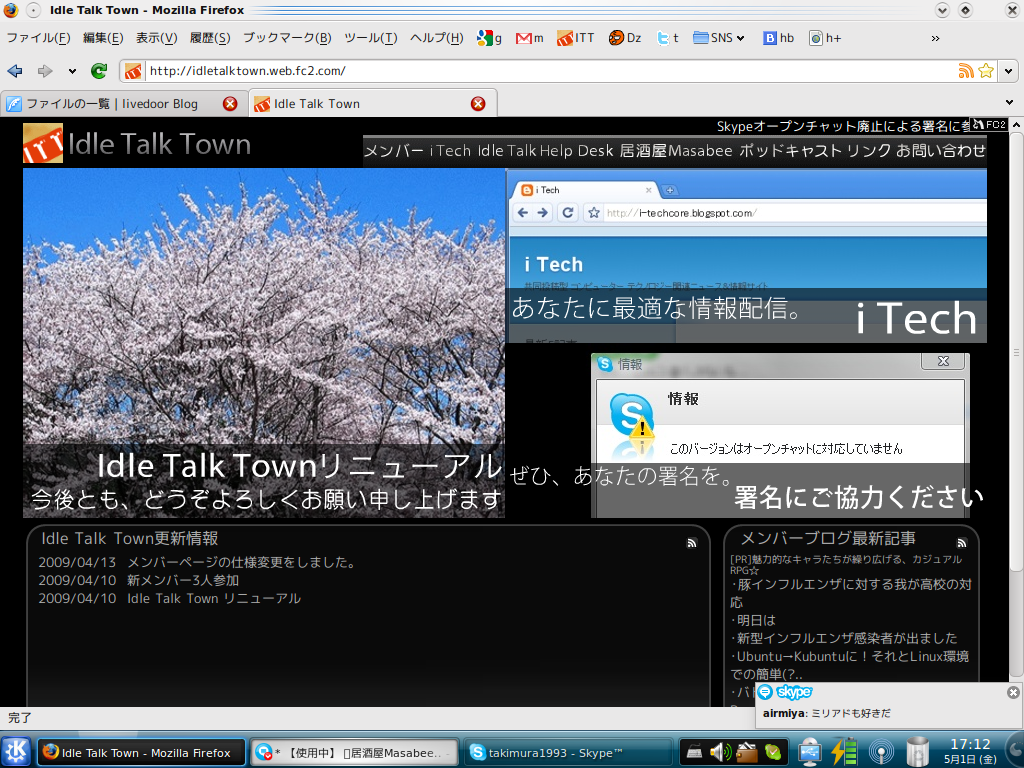Select '2009/04/13 メンバーページの仕様変更' news entry
This screenshot has height=768, width=1024.
(197, 562)
